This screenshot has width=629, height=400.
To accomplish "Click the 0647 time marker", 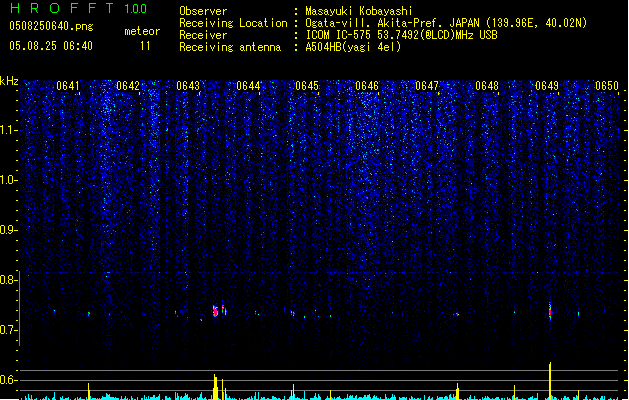I will pos(427,86).
